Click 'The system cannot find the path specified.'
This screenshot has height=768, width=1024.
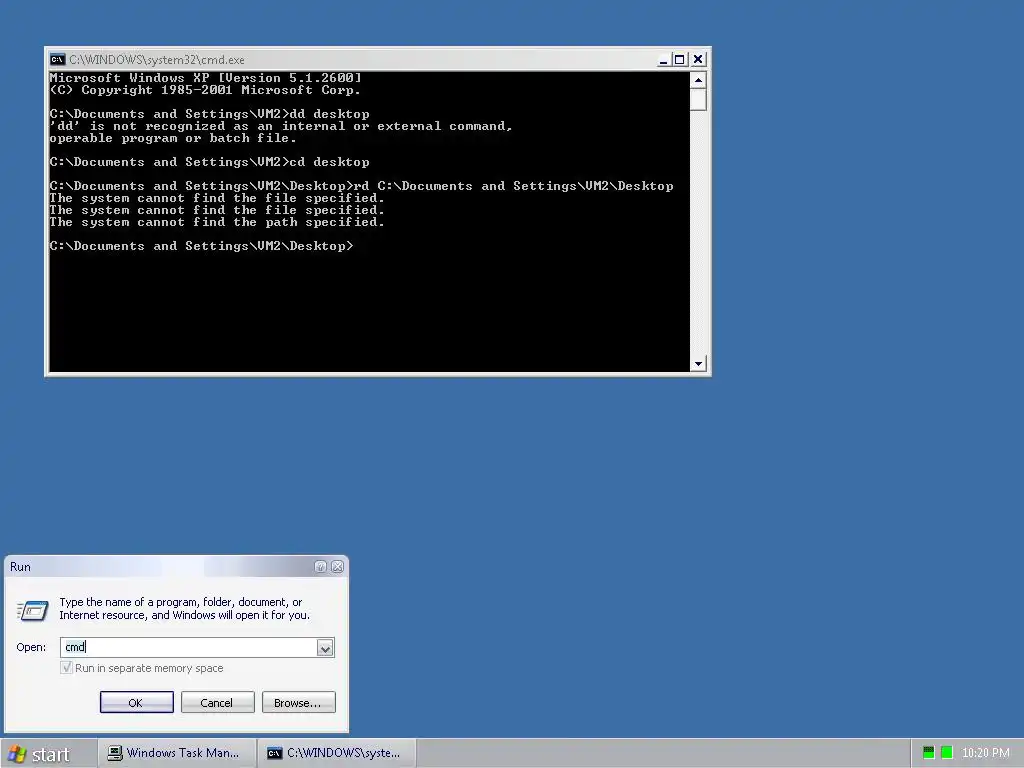tap(217, 222)
